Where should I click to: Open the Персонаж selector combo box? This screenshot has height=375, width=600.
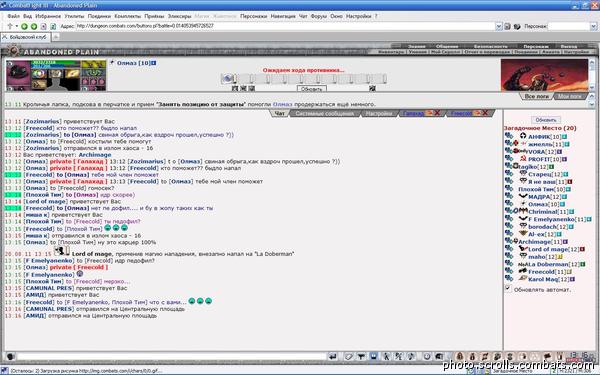pyautogui.click(x=572, y=26)
